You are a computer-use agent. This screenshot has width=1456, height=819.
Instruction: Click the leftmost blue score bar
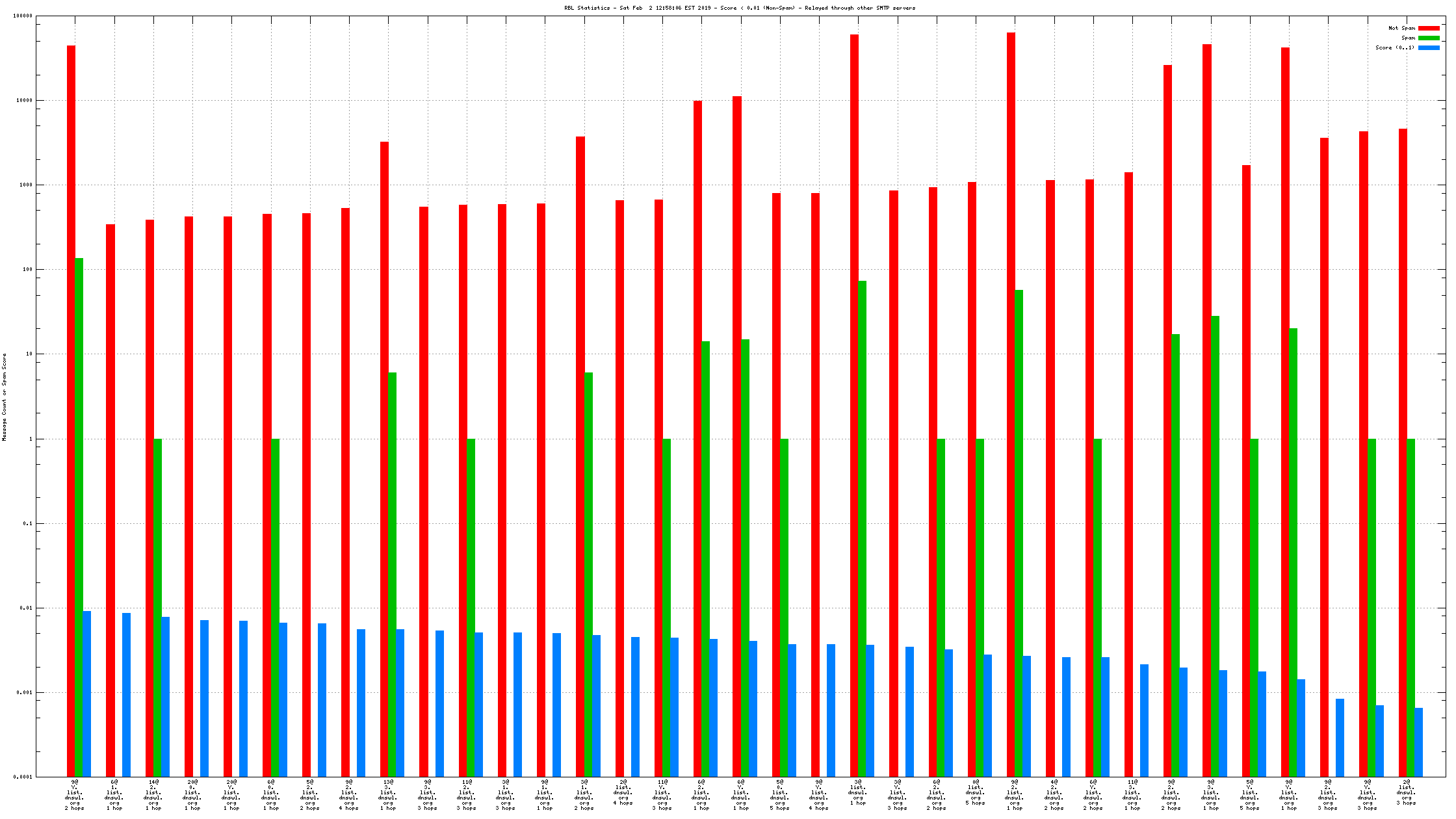point(87,694)
